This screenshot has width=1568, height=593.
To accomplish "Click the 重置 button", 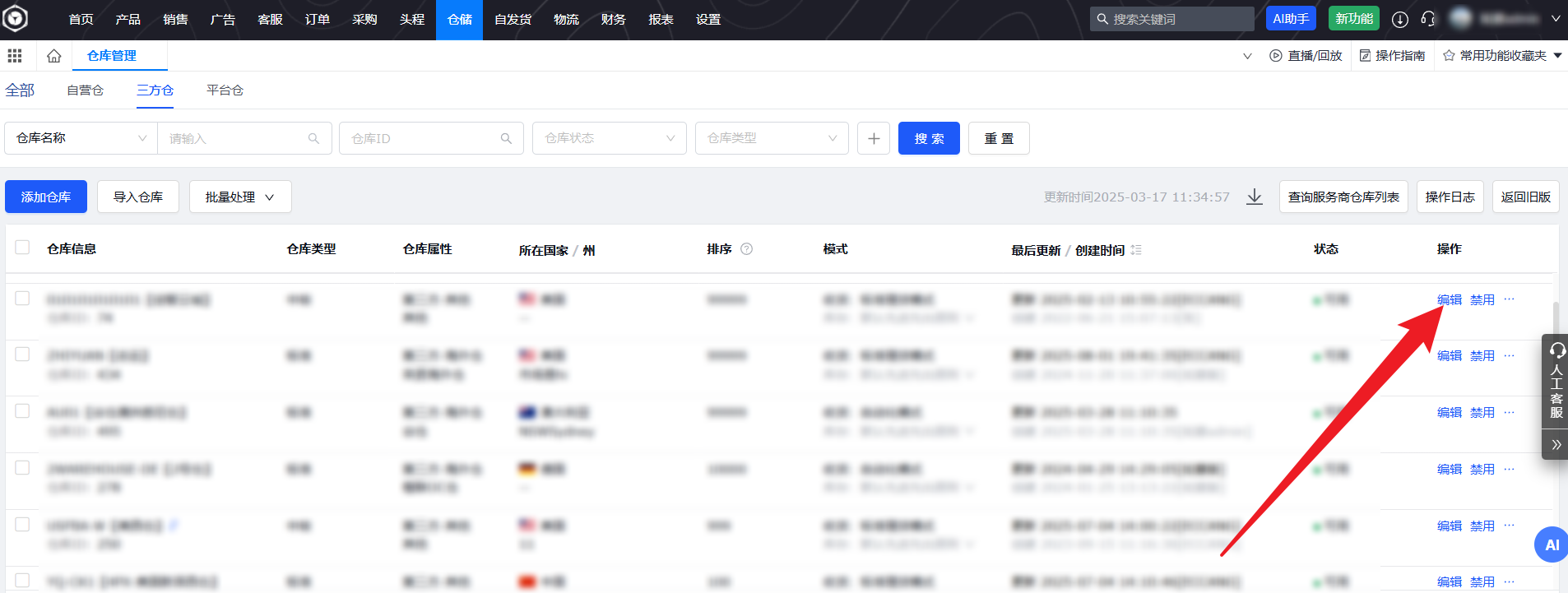I will click(999, 138).
